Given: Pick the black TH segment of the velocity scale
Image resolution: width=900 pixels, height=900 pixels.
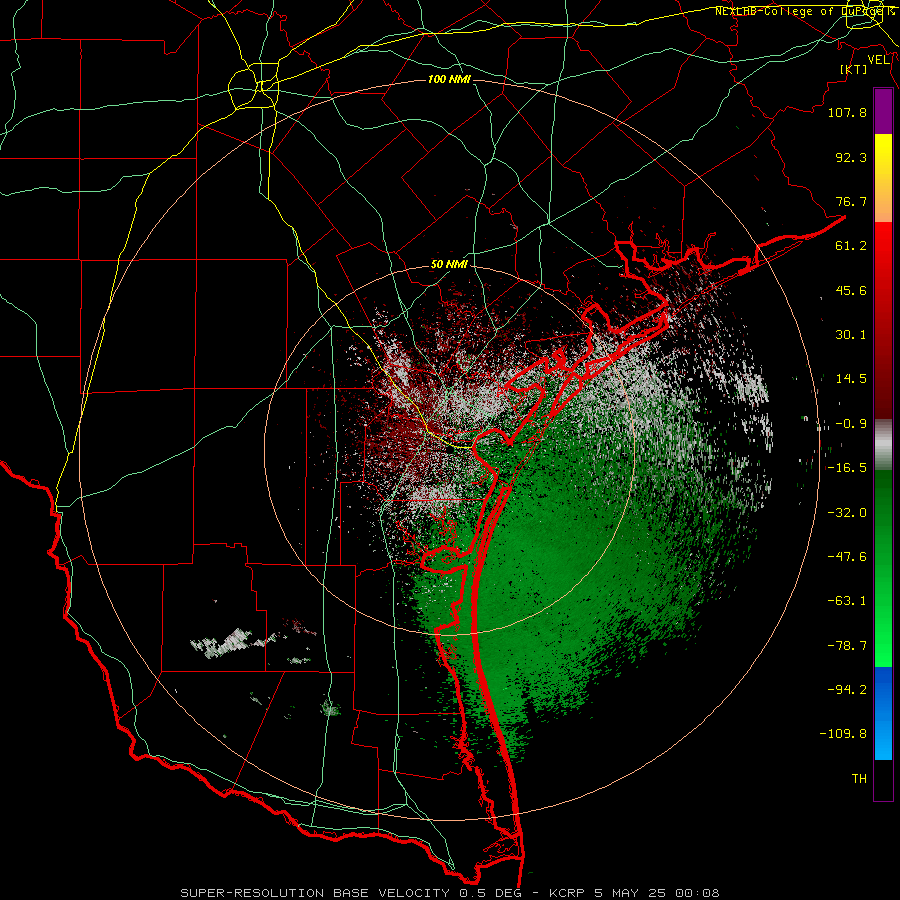Looking at the screenshot, I should coord(883,779).
